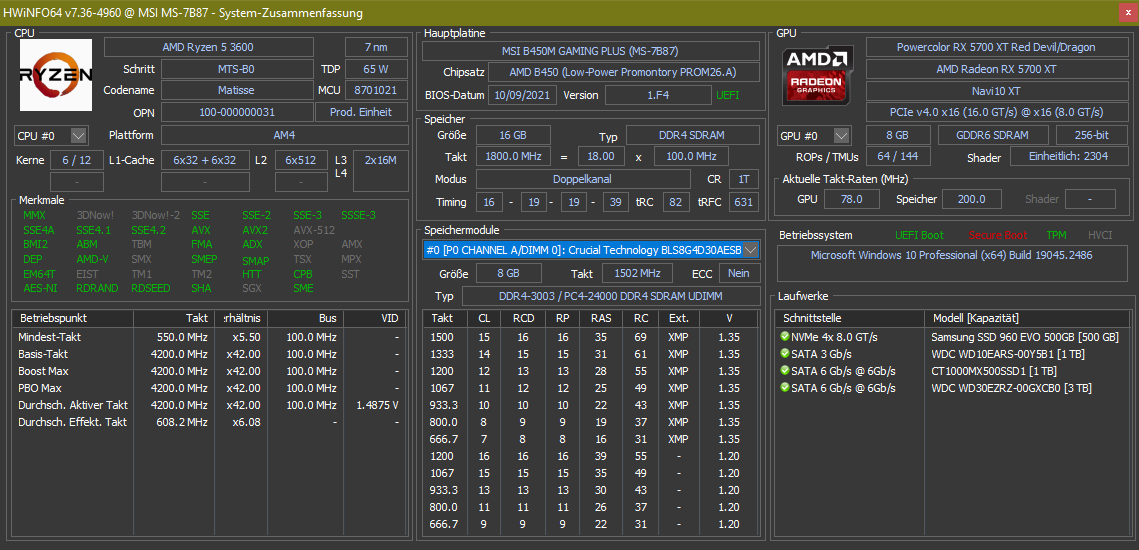
Task: Select the Mindest-Takt row
Action: click(x=209, y=337)
